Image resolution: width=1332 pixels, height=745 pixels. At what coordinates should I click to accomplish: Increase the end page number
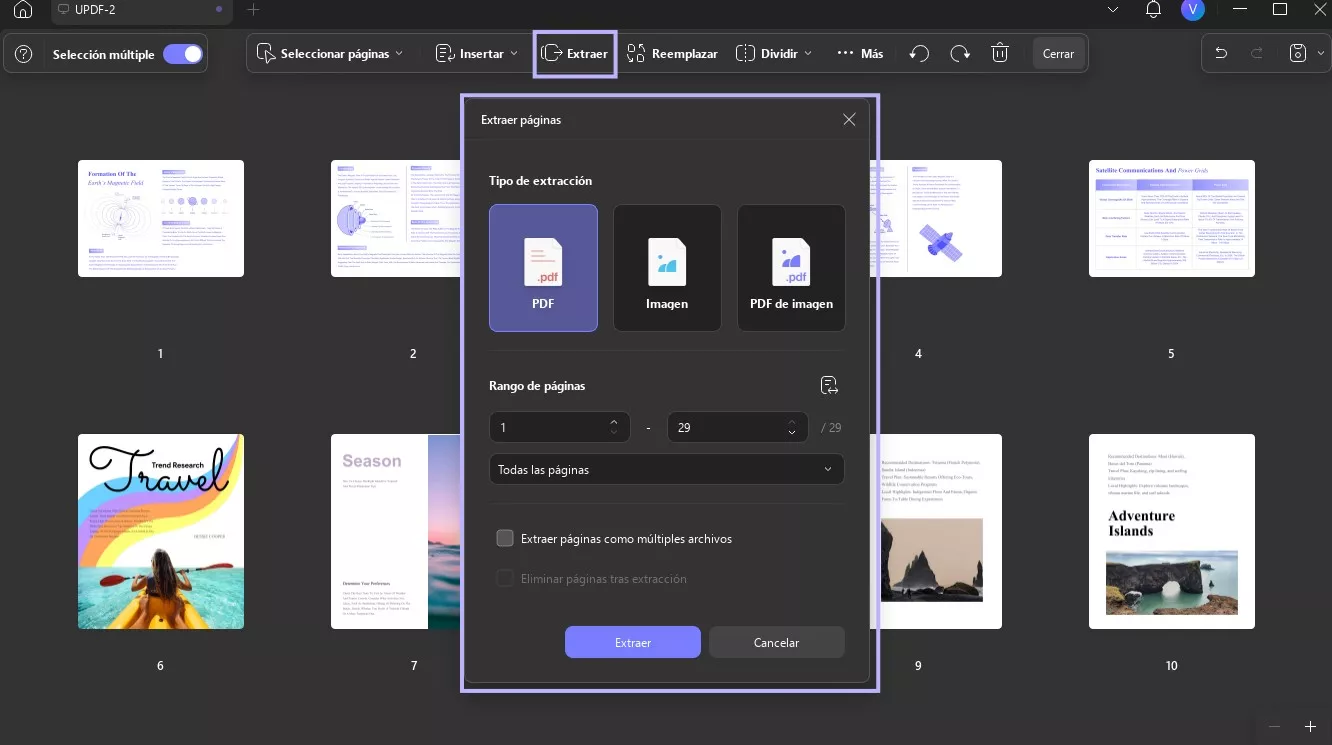[792, 421]
